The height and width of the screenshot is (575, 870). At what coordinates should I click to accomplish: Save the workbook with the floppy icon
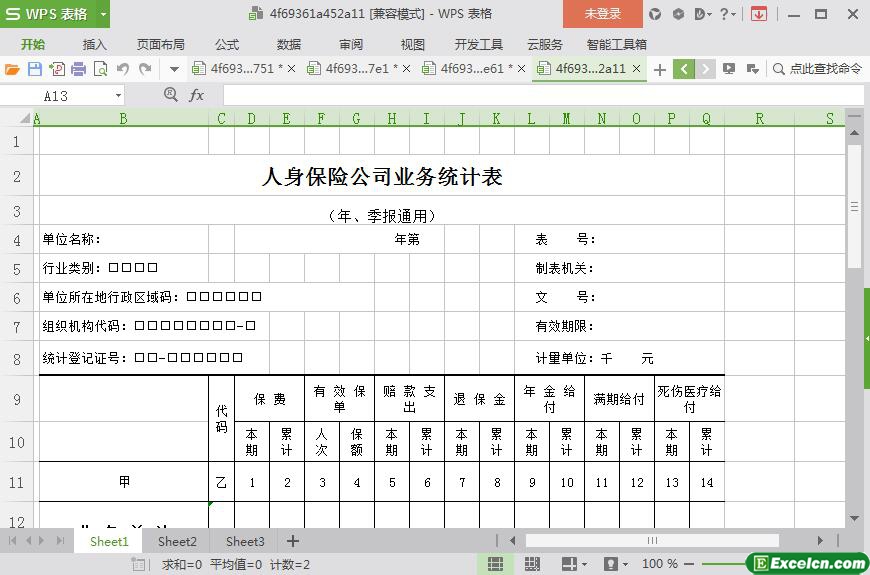pos(34,69)
